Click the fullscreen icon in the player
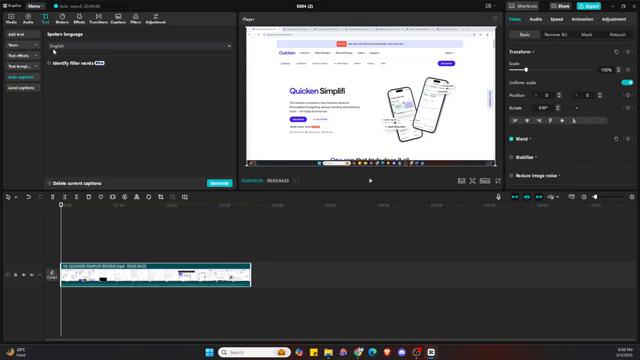 [498, 181]
